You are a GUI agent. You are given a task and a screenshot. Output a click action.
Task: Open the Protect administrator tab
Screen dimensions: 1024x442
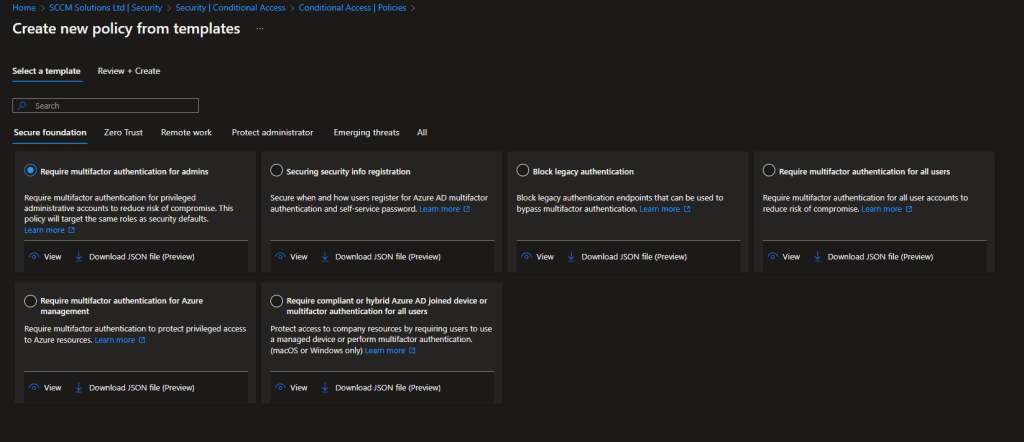point(272,132)
